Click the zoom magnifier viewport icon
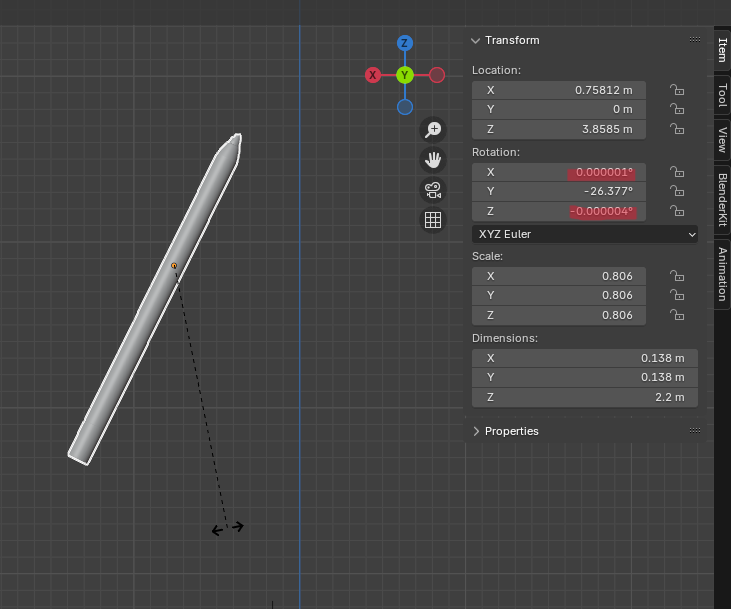The image size is (731, 609). 433,130
